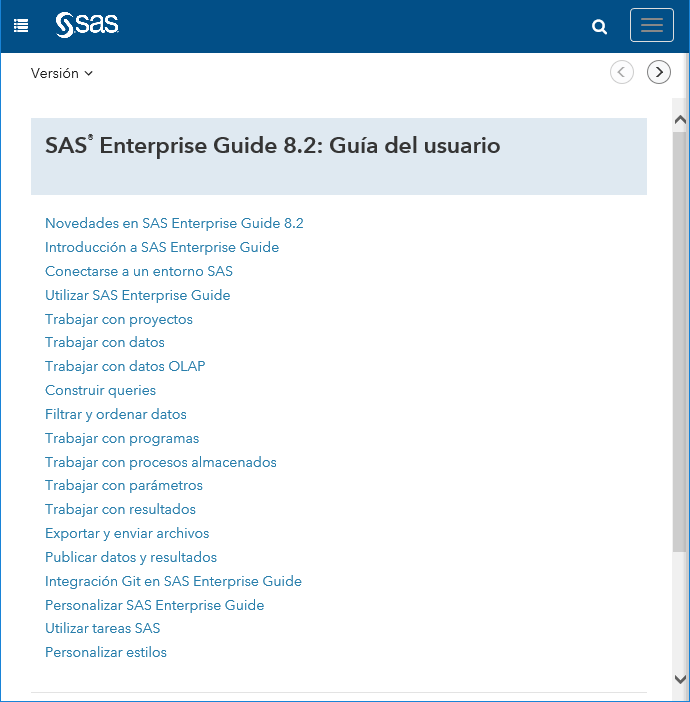Click the scrollbar down arrow
The image size is (690, 702).
680,678
